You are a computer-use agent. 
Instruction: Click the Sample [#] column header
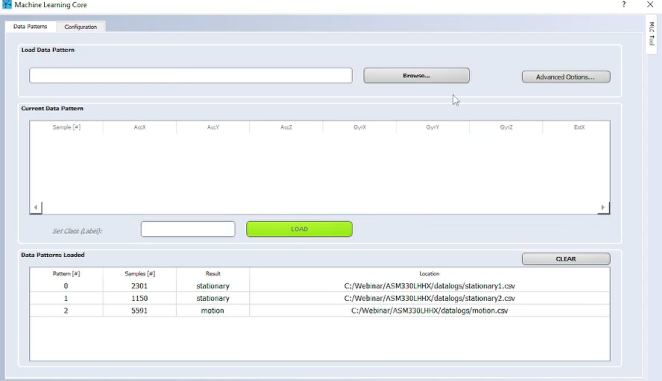point(66,127)
